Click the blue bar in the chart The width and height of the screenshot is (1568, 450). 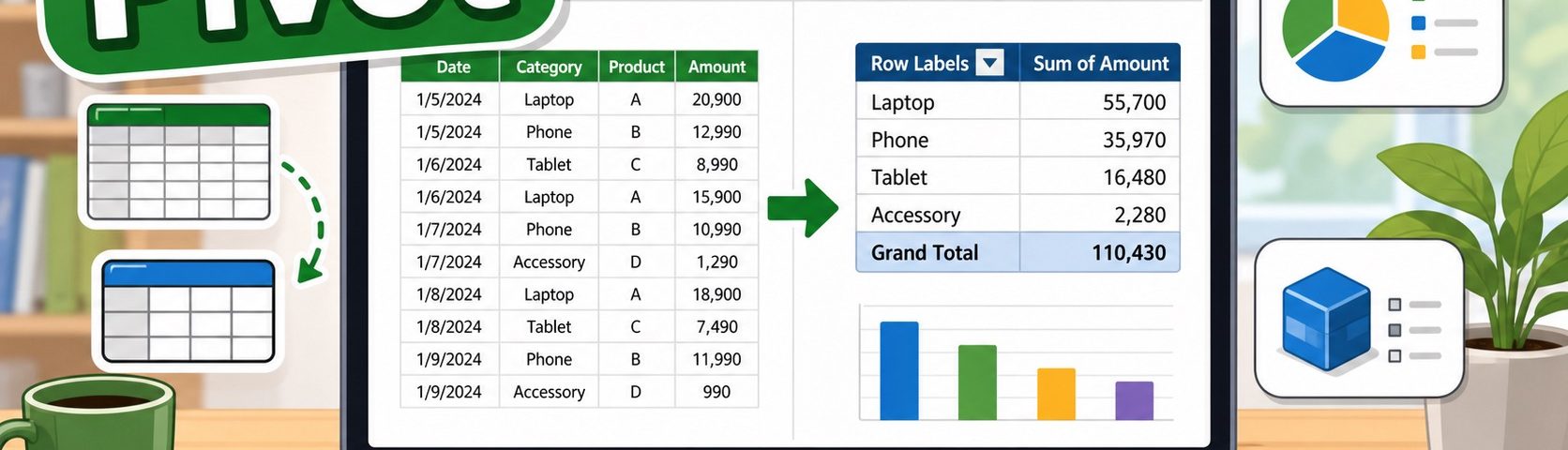click(898, 370)
